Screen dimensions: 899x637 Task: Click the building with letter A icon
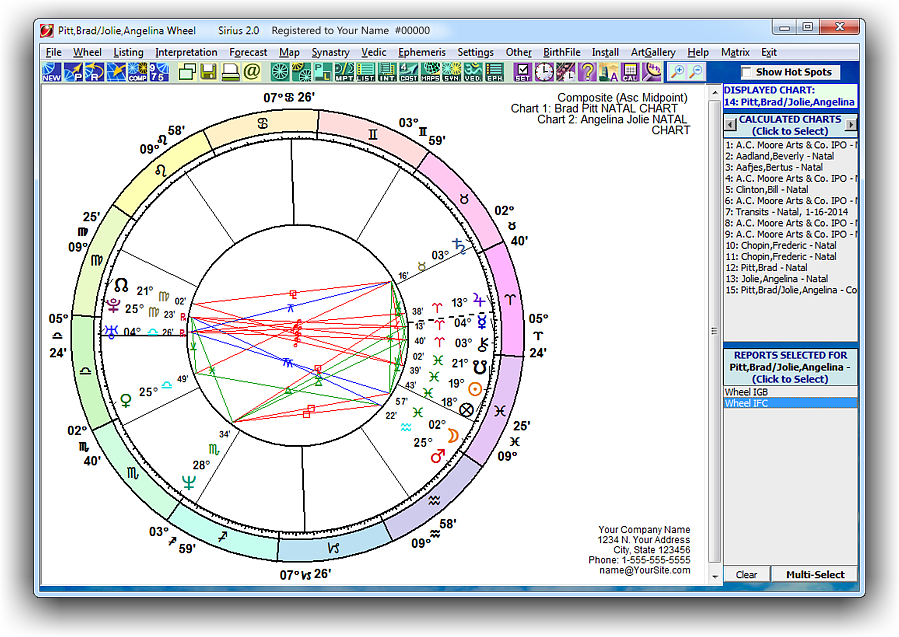pyautogui.click(x=608, y=72)
